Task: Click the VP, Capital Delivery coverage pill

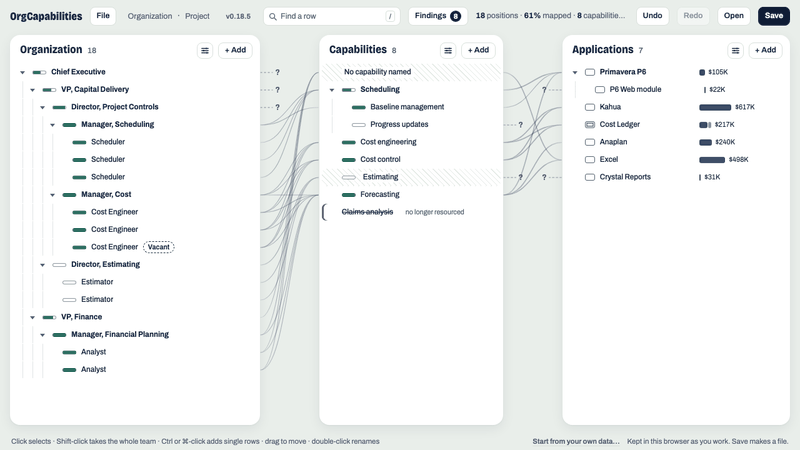Action: tap(49, 90)
